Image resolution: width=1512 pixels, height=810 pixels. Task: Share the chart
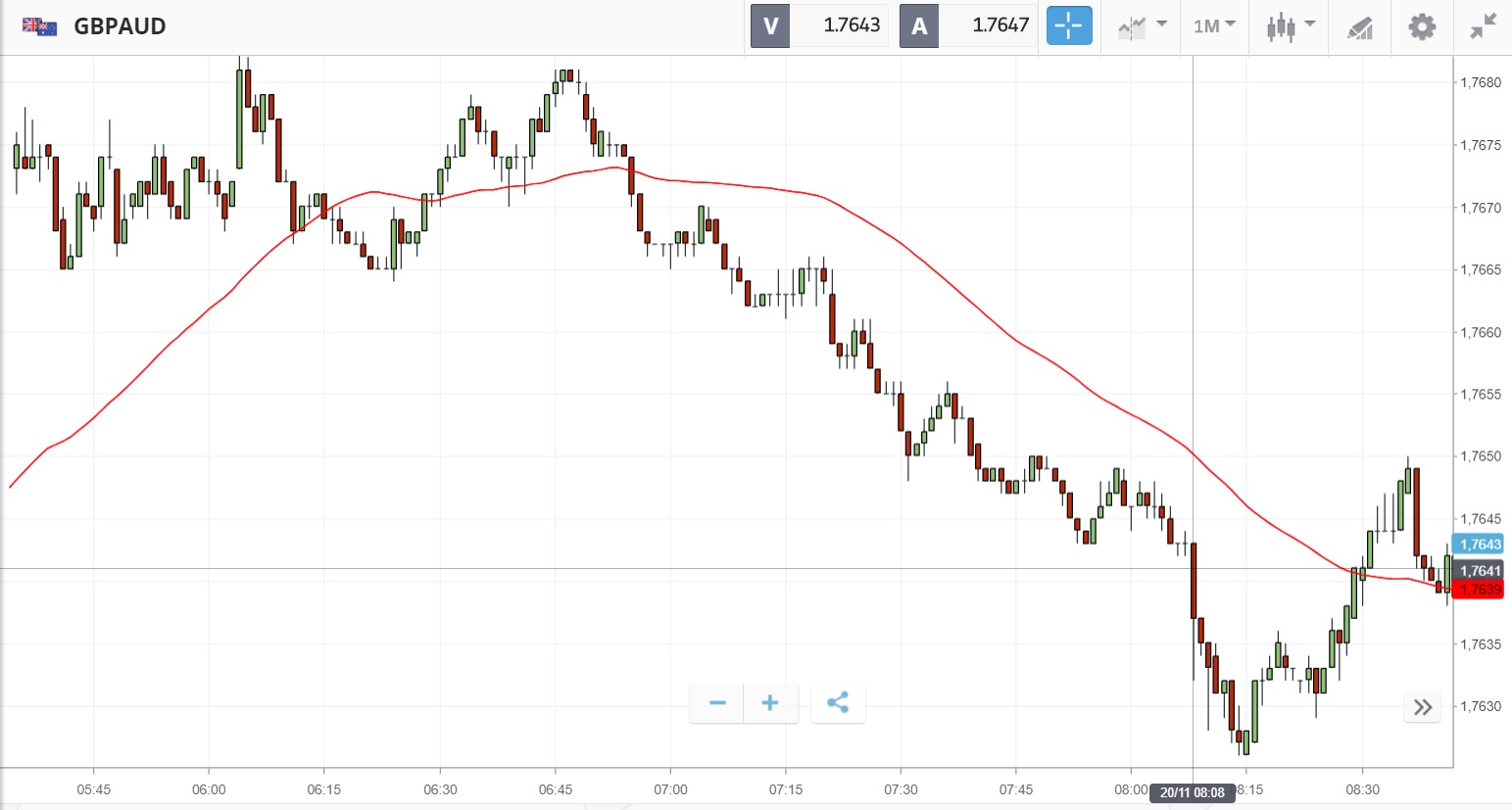[838, 703]
